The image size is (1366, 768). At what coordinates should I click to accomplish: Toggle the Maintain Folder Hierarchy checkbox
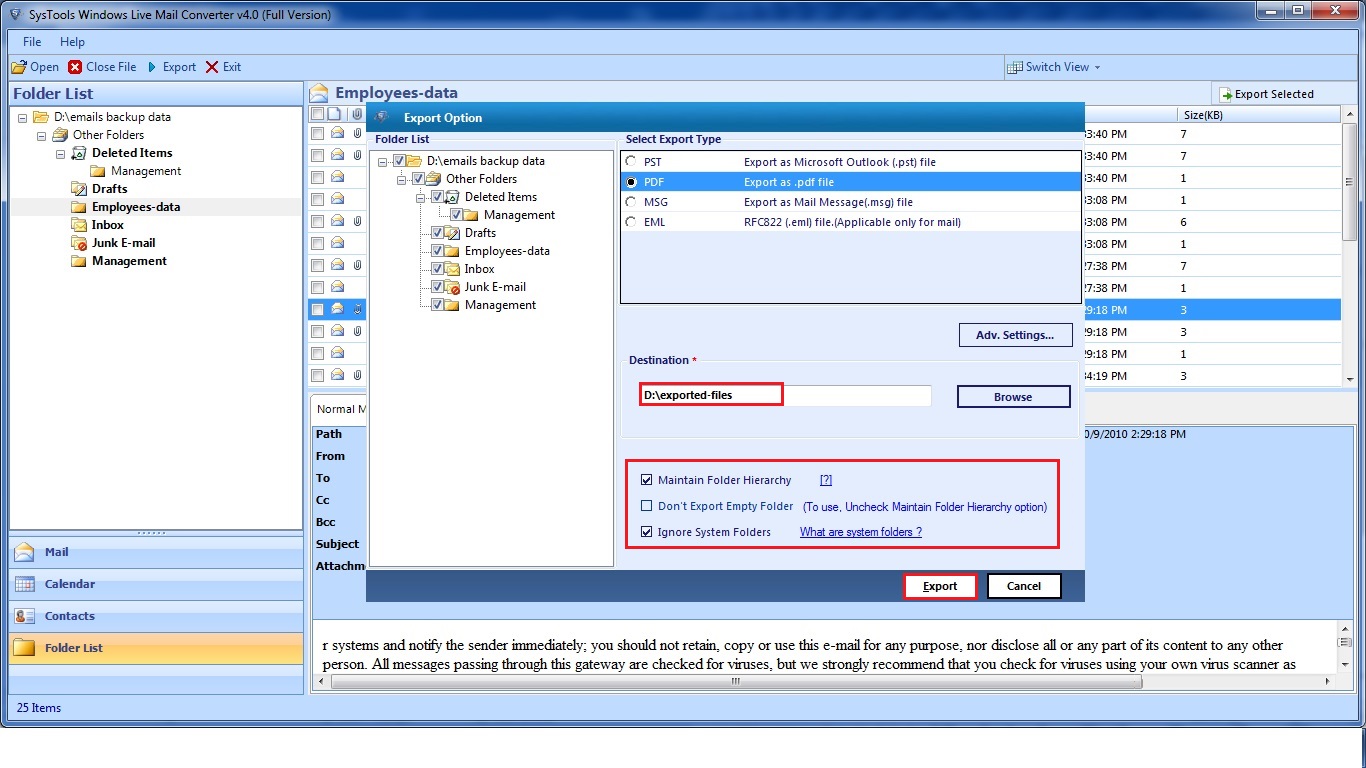click(x=646, y=480)
